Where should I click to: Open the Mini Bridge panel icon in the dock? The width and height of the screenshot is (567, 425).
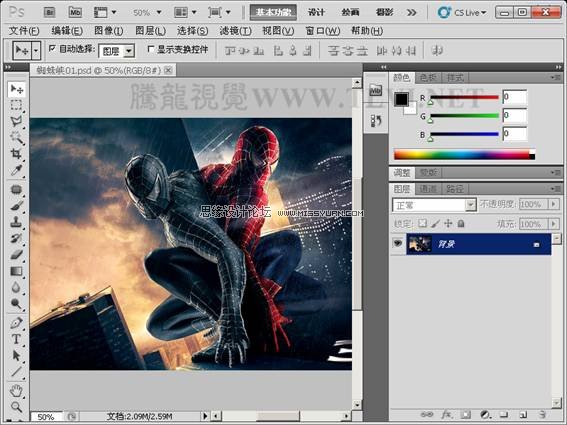click(x=376, y=90)
